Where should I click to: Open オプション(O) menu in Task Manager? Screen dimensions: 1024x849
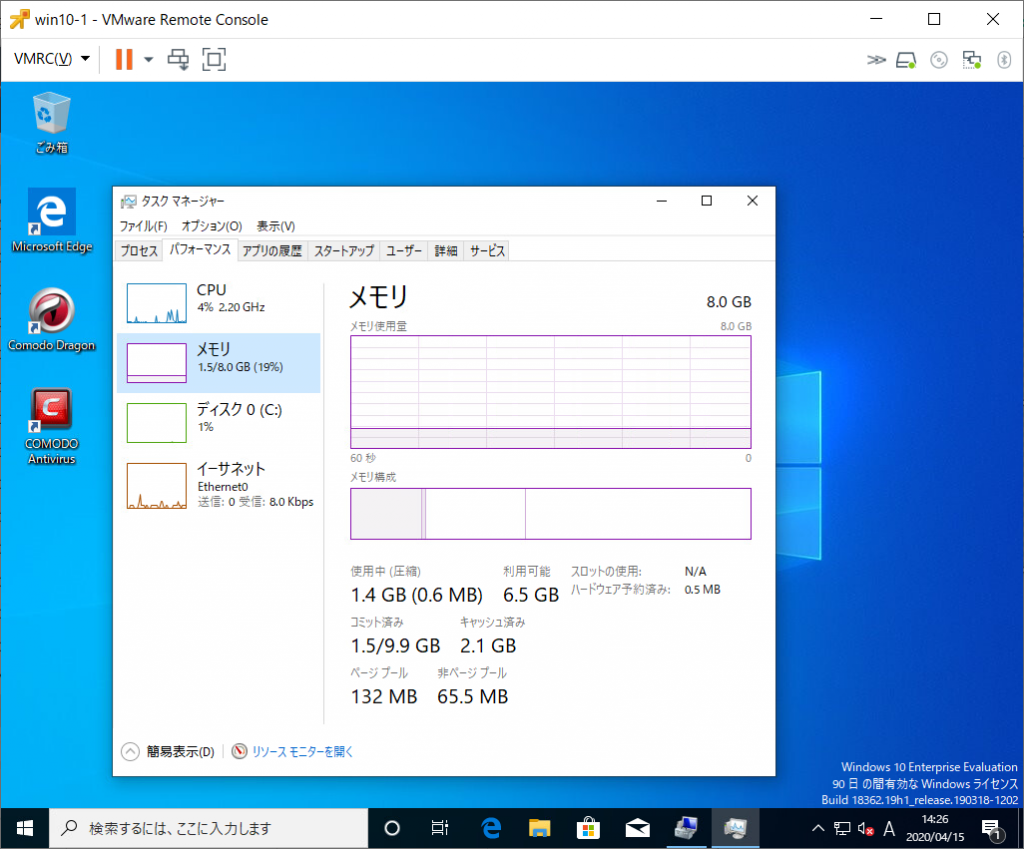pyautogui.click(x=212, y=226)
